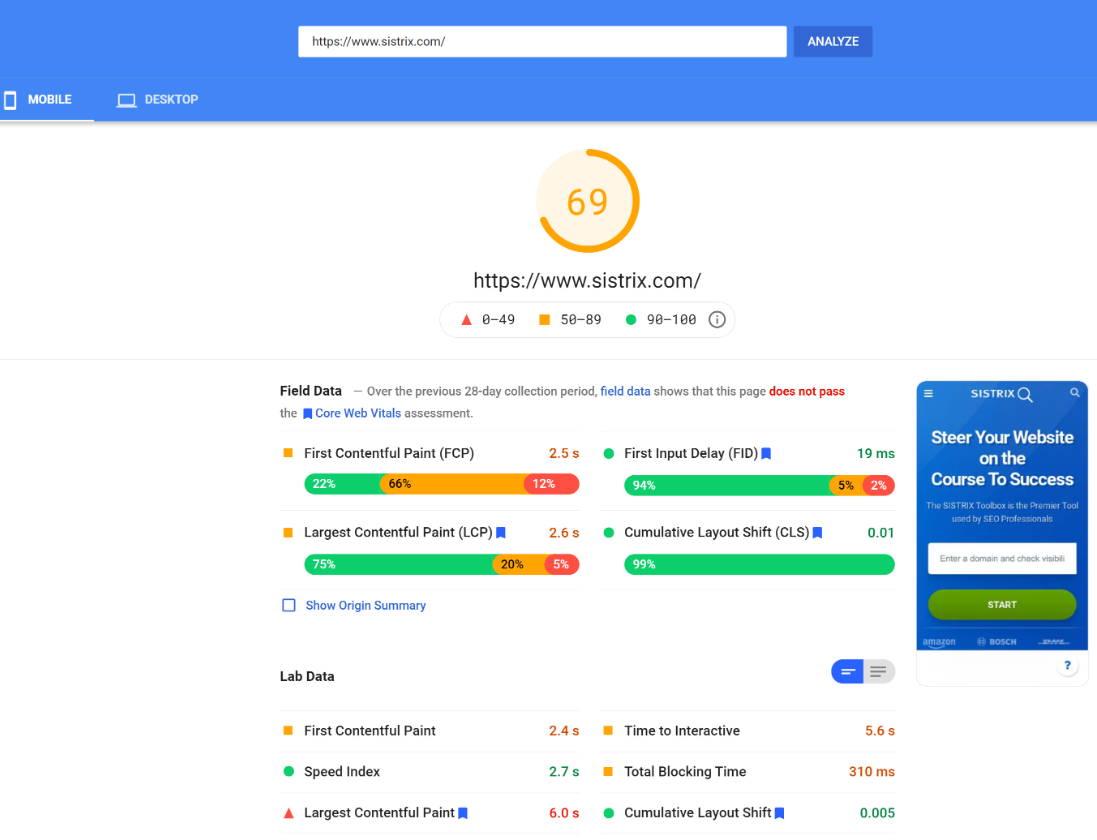The image size is (1097, 840).
Task: Open the search magnifier in the SISTRIX ad
Action: point(1075,394)
